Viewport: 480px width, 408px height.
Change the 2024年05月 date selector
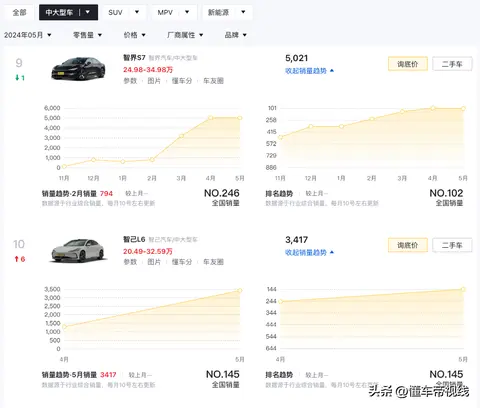point(28,35)
